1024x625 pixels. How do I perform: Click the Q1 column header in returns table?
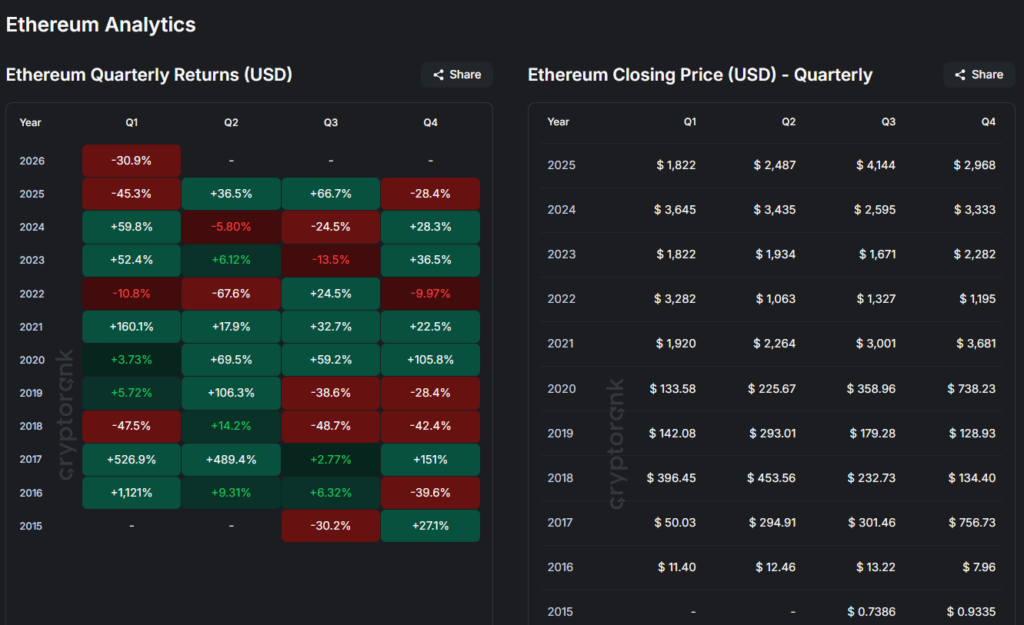131,122
